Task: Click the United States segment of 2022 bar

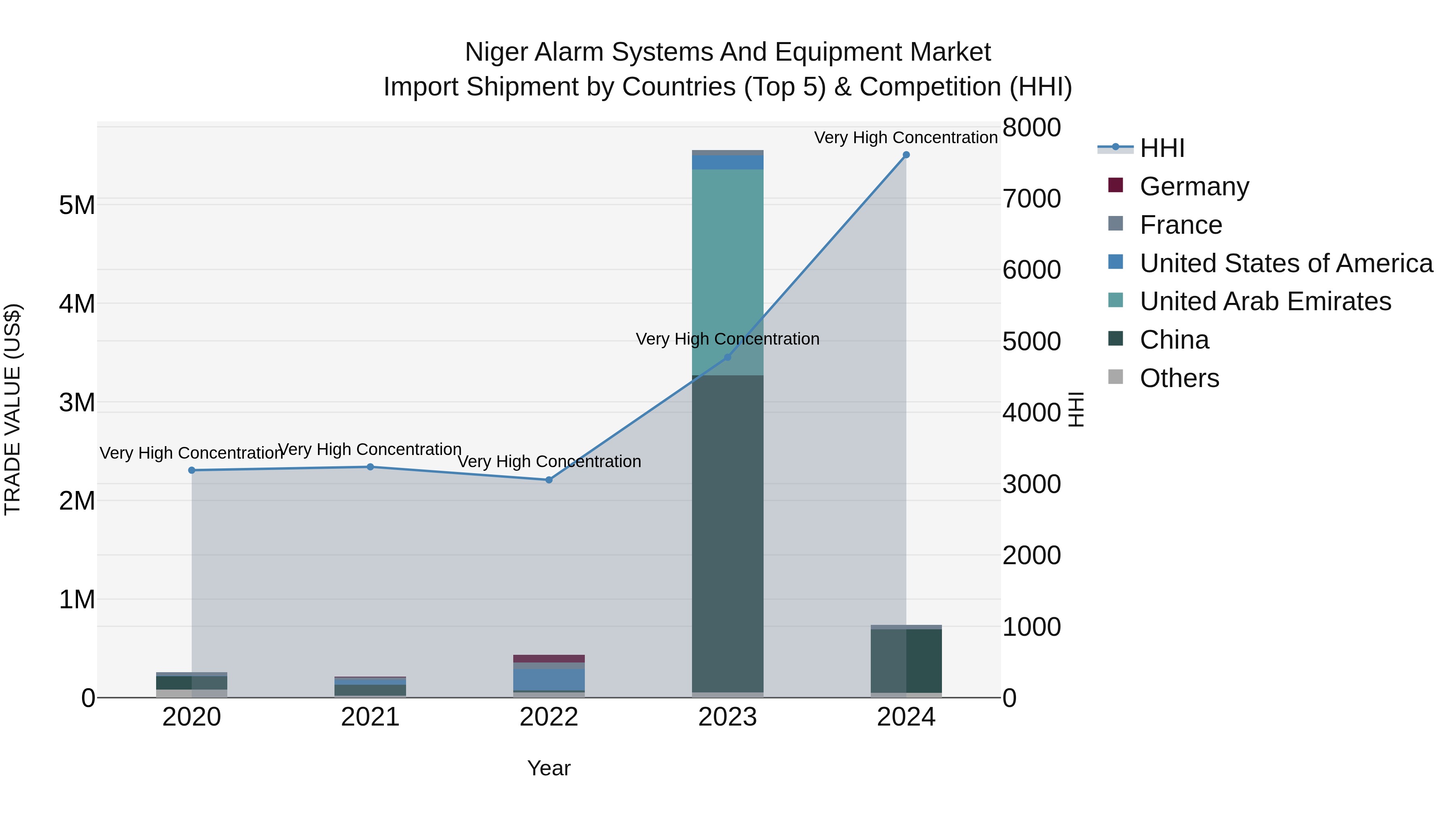Action: [x=549, y=680]
